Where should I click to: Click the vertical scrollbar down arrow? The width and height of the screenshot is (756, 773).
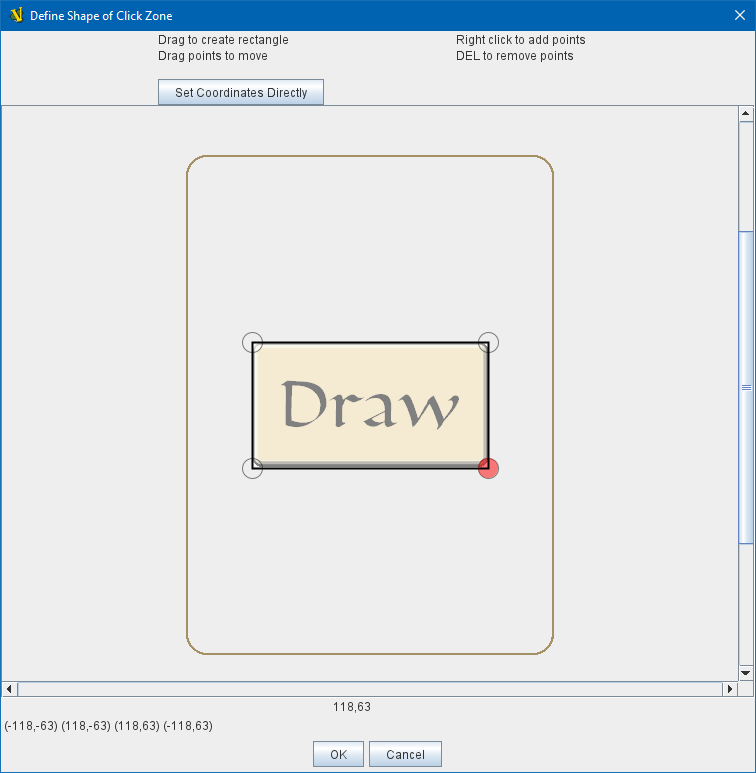point(745,672)
